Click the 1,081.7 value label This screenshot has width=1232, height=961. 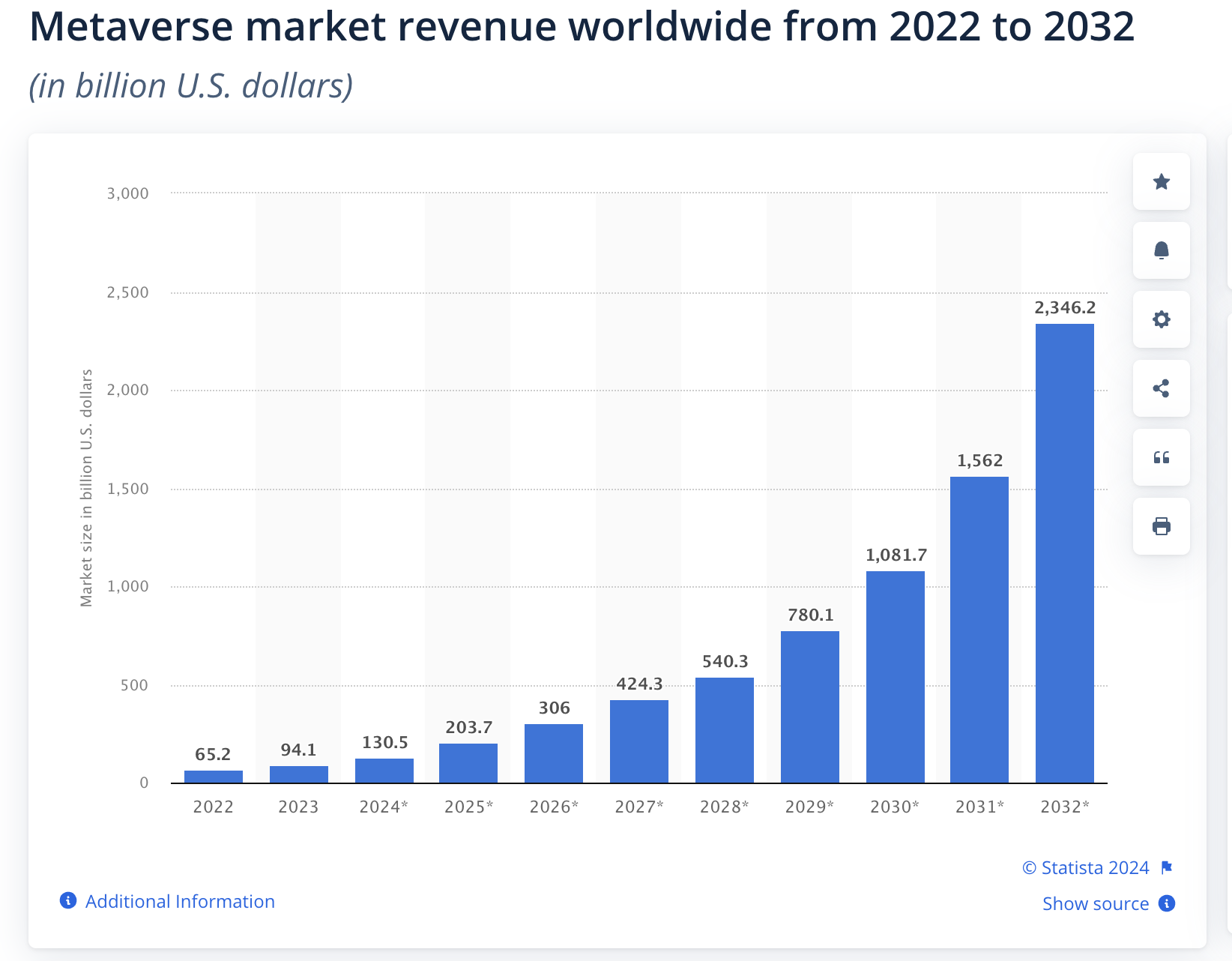click(896, 555)
